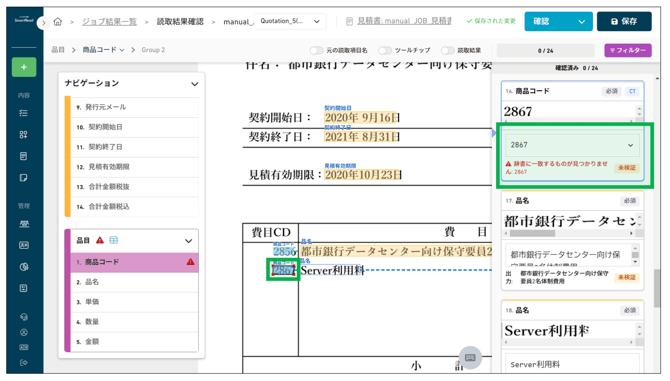Select 2. 品名 in 品目 list
The width and height of the screenshot is (670, 381).
click(x=134, y=282)
